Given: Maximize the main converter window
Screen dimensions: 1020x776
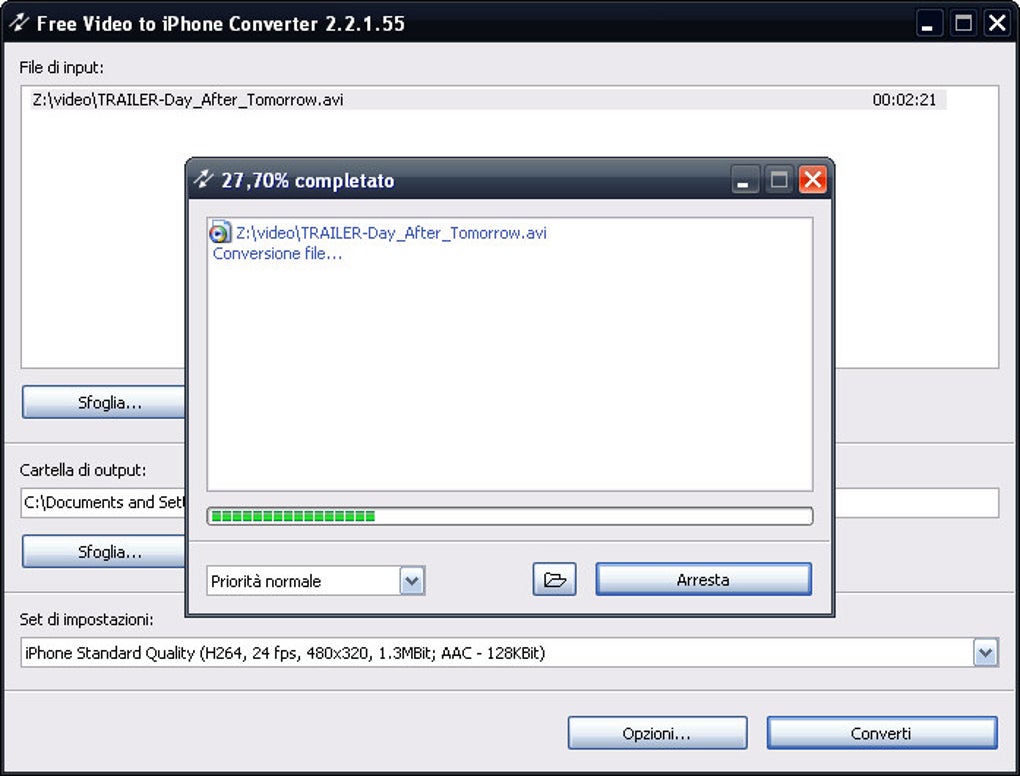Looking at the screenshot, I should (963, 23).
